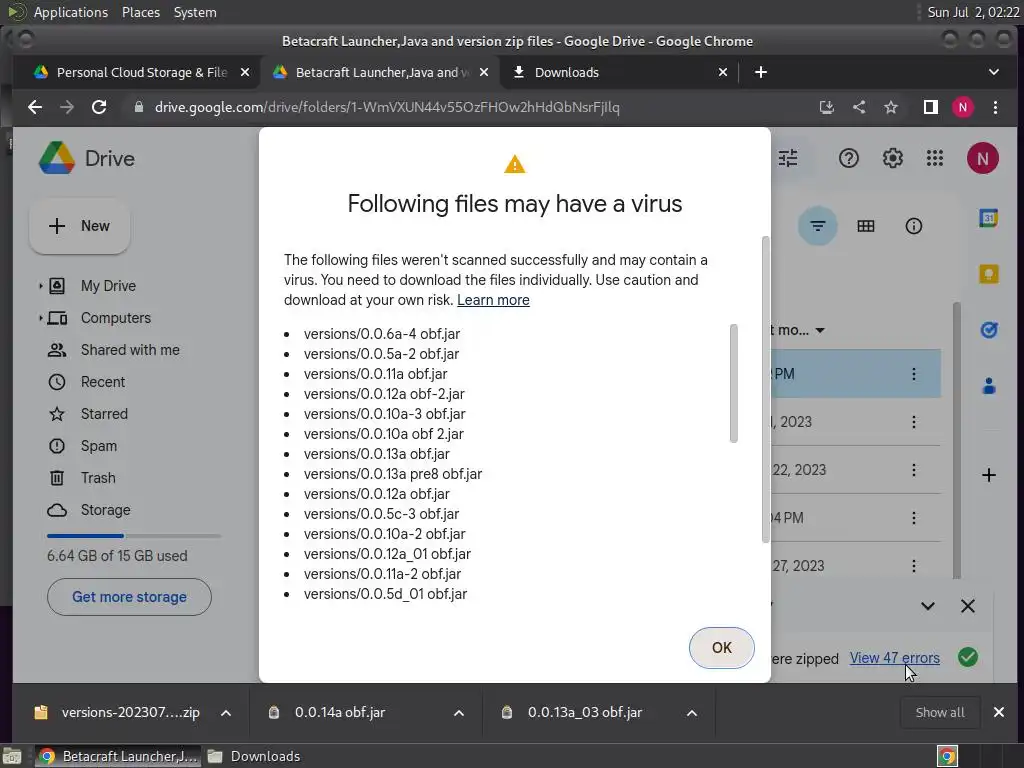The height and width of the screenshot is (768, 1024).
Task: Go back with browser back arrow
Action: click(35, 107)
